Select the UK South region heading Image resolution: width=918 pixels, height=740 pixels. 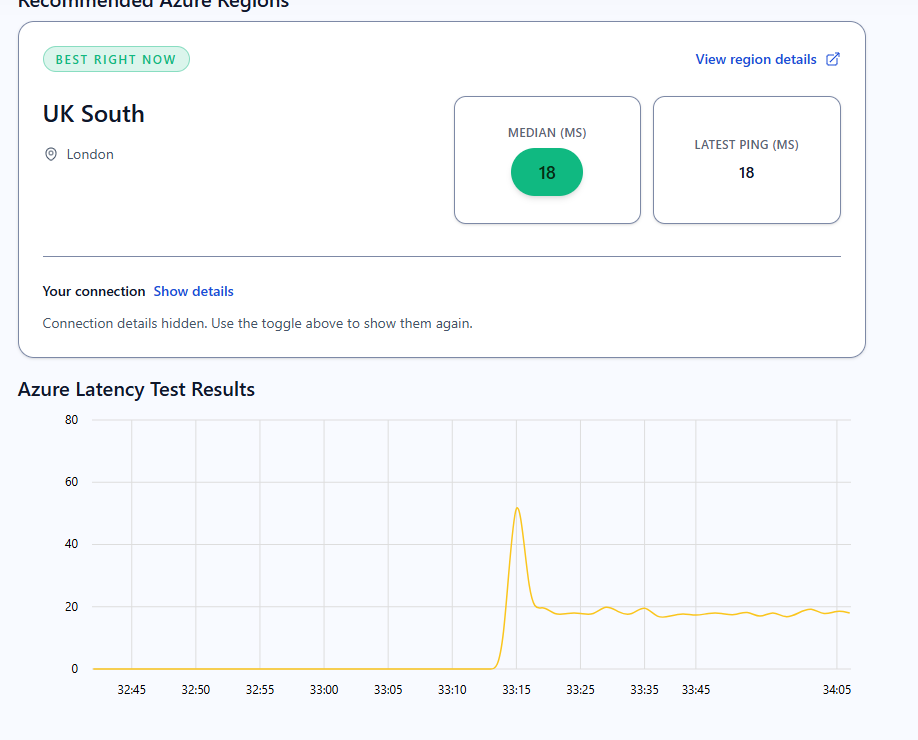point(94,114)
